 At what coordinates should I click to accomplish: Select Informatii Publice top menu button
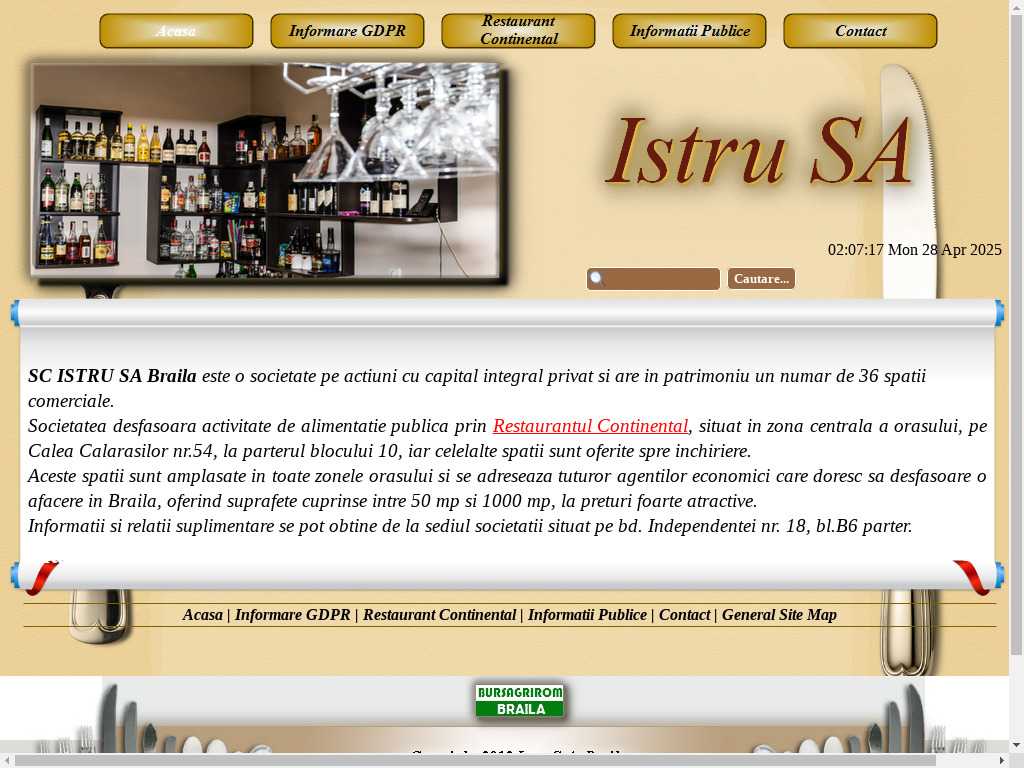coord(689,31)
